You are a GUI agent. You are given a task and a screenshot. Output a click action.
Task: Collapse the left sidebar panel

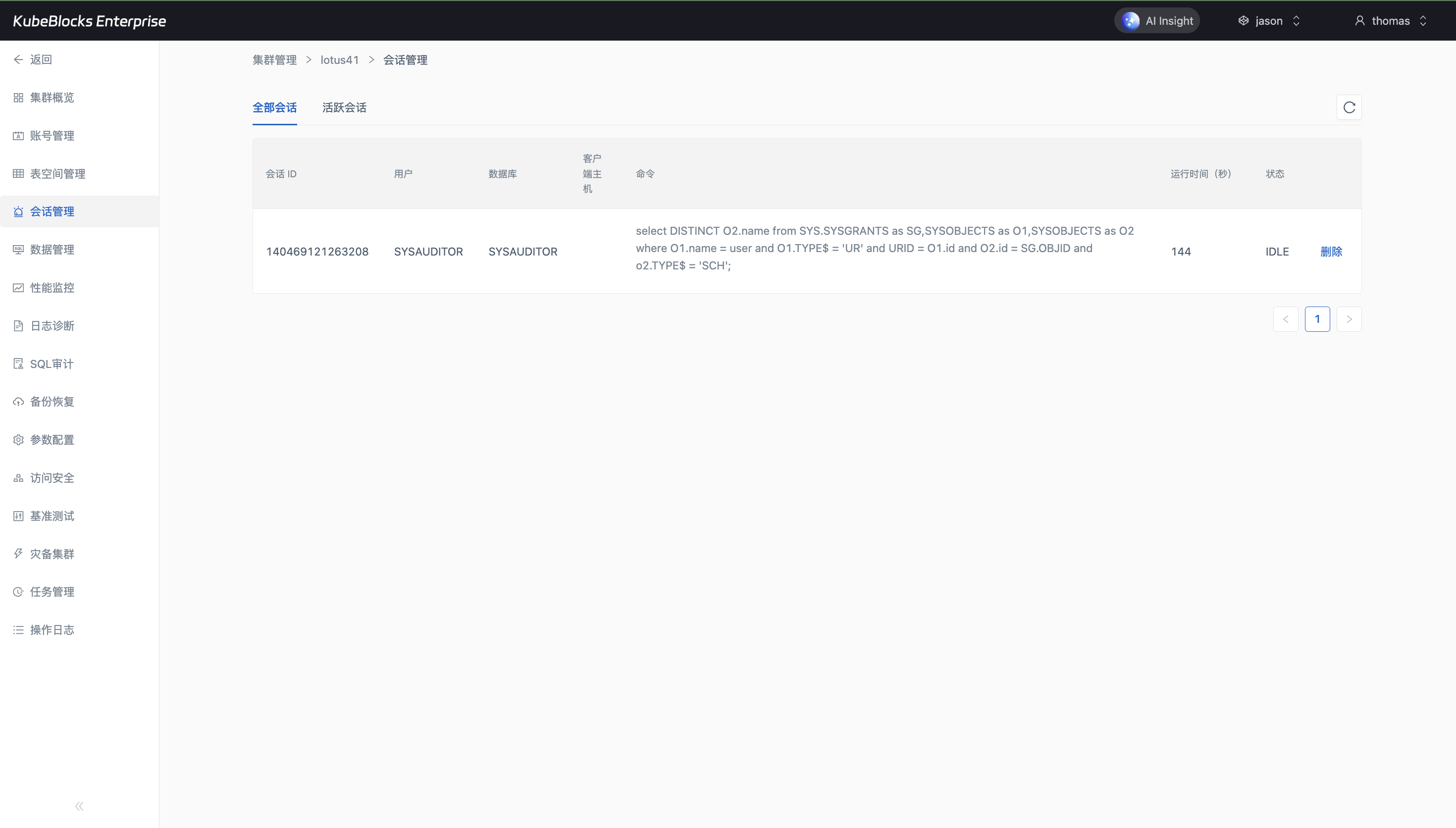tap(79, 806)
